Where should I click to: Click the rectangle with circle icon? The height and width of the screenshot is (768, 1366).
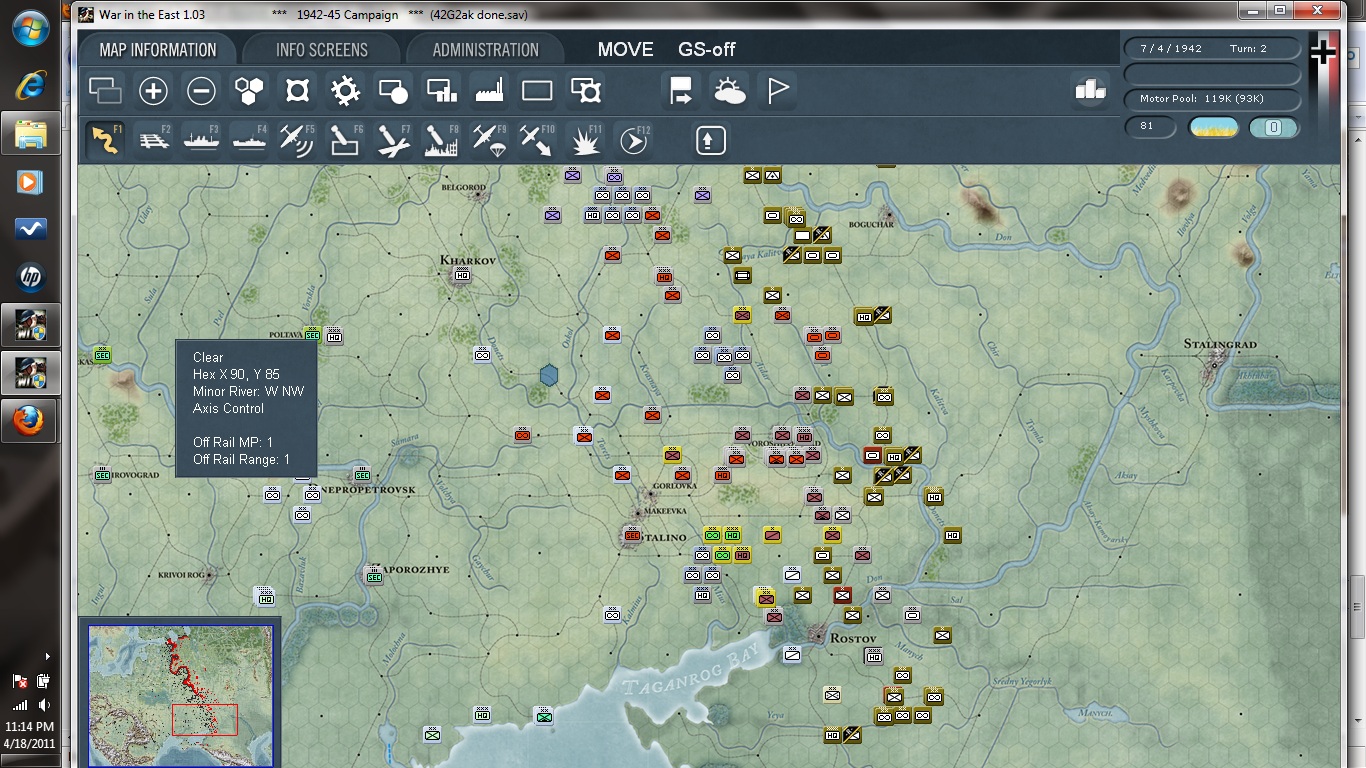point(393,92)
